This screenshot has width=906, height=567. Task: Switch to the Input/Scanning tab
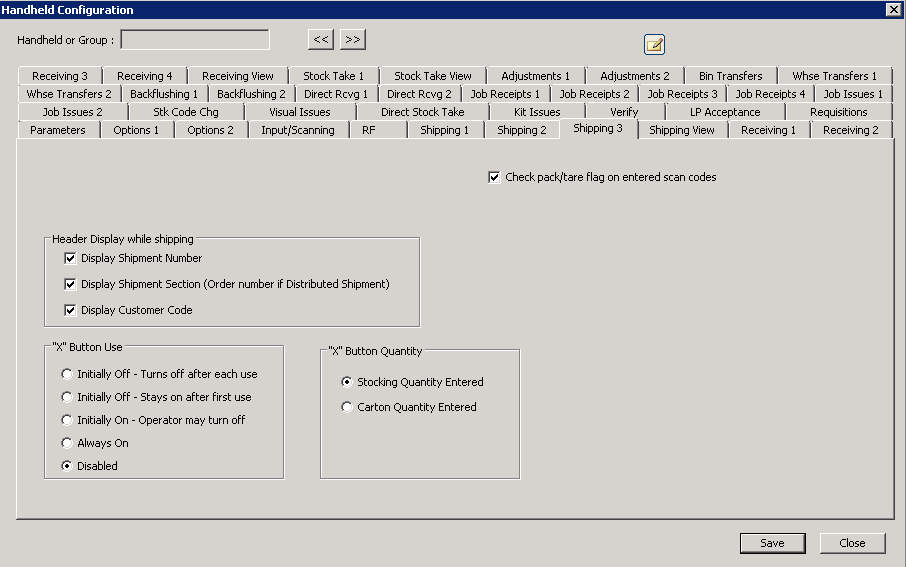tap(297, 130)
